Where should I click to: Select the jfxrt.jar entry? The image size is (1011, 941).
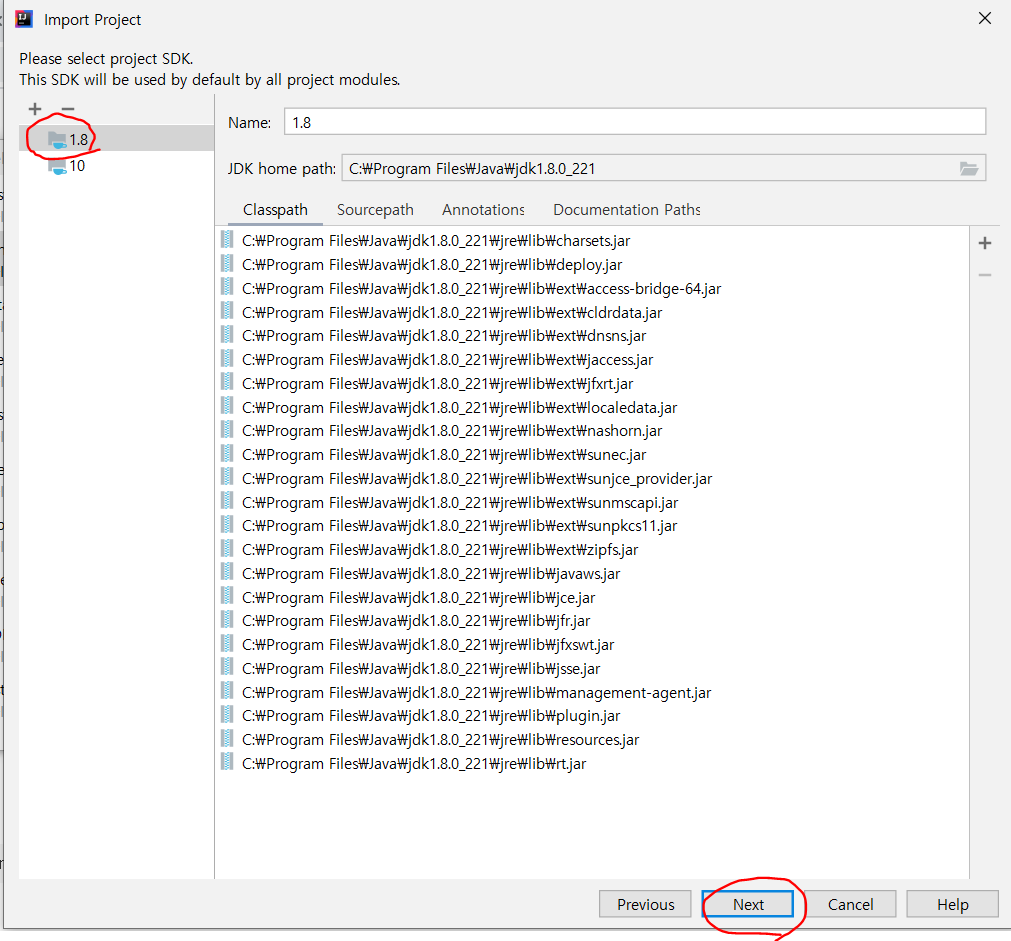tap(592, 383)
